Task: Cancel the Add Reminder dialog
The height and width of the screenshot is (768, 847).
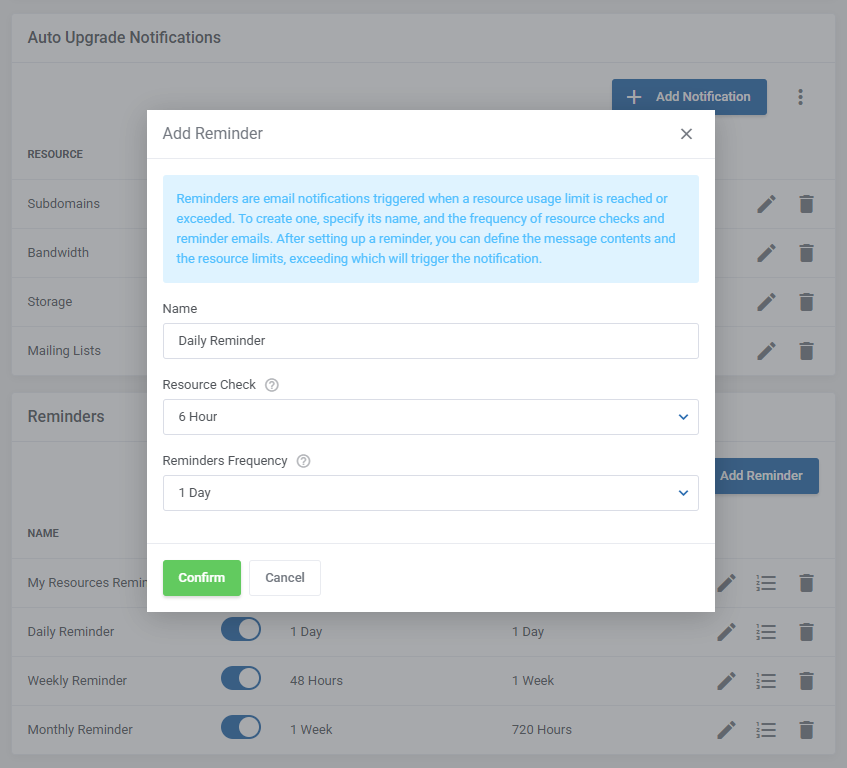Action: point(284,577)
